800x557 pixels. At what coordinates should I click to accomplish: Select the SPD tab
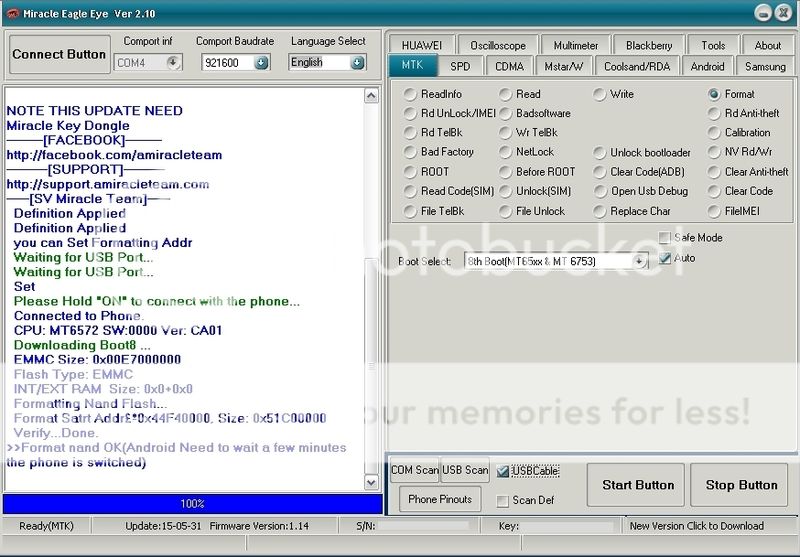click(x=460, y=66)
